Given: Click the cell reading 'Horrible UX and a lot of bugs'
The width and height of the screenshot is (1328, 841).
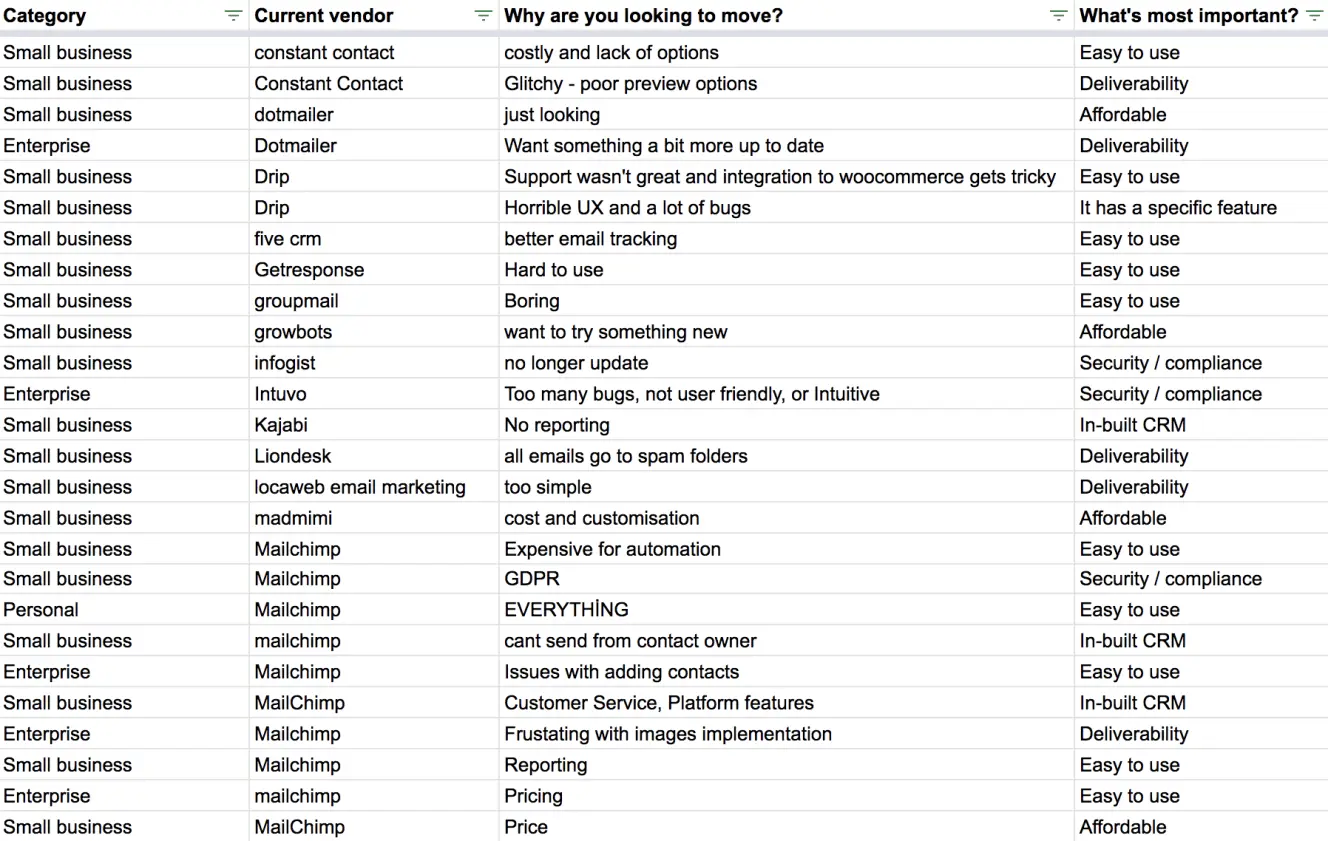Looking at the screenshot, I should (627, 207).
